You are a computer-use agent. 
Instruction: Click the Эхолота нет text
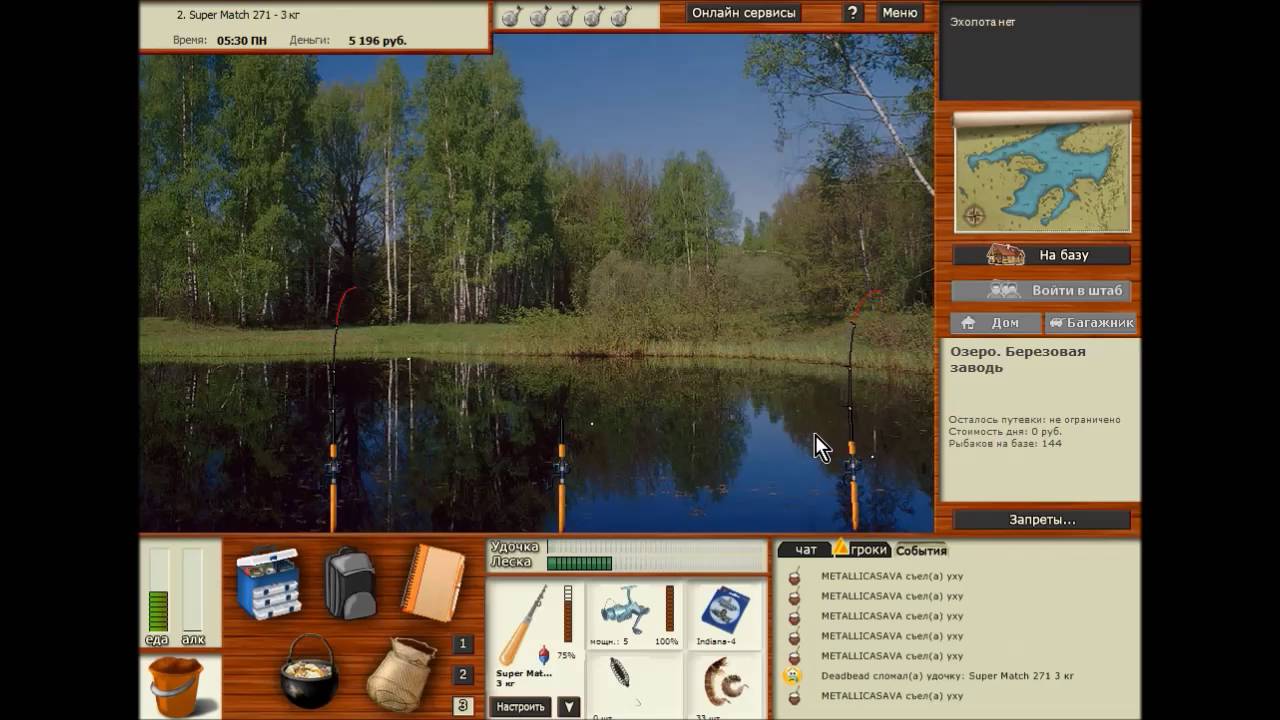pyautogui.click(x=982, y=22)
